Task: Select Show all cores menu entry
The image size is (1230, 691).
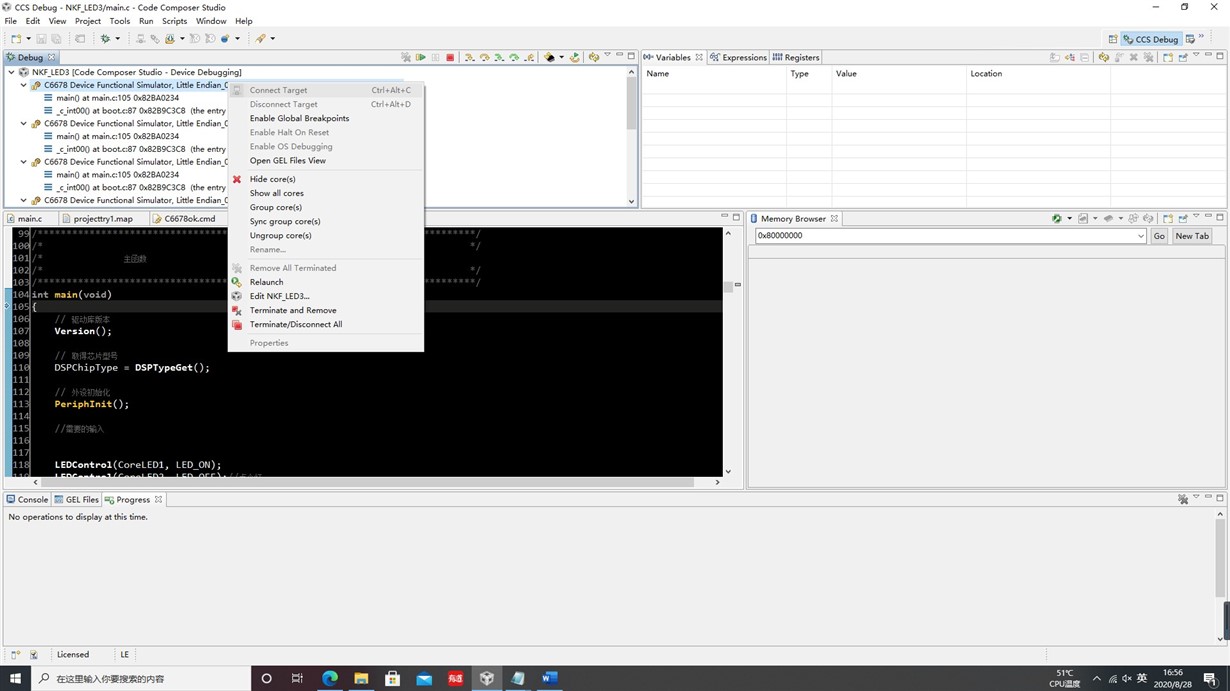Action: click(276, 193)
